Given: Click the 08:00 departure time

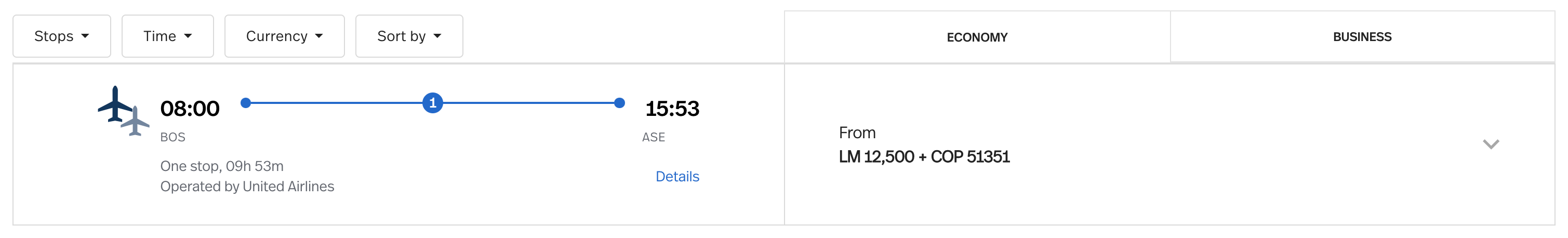Looking at the screenshot, I should (x=189, y=109).
